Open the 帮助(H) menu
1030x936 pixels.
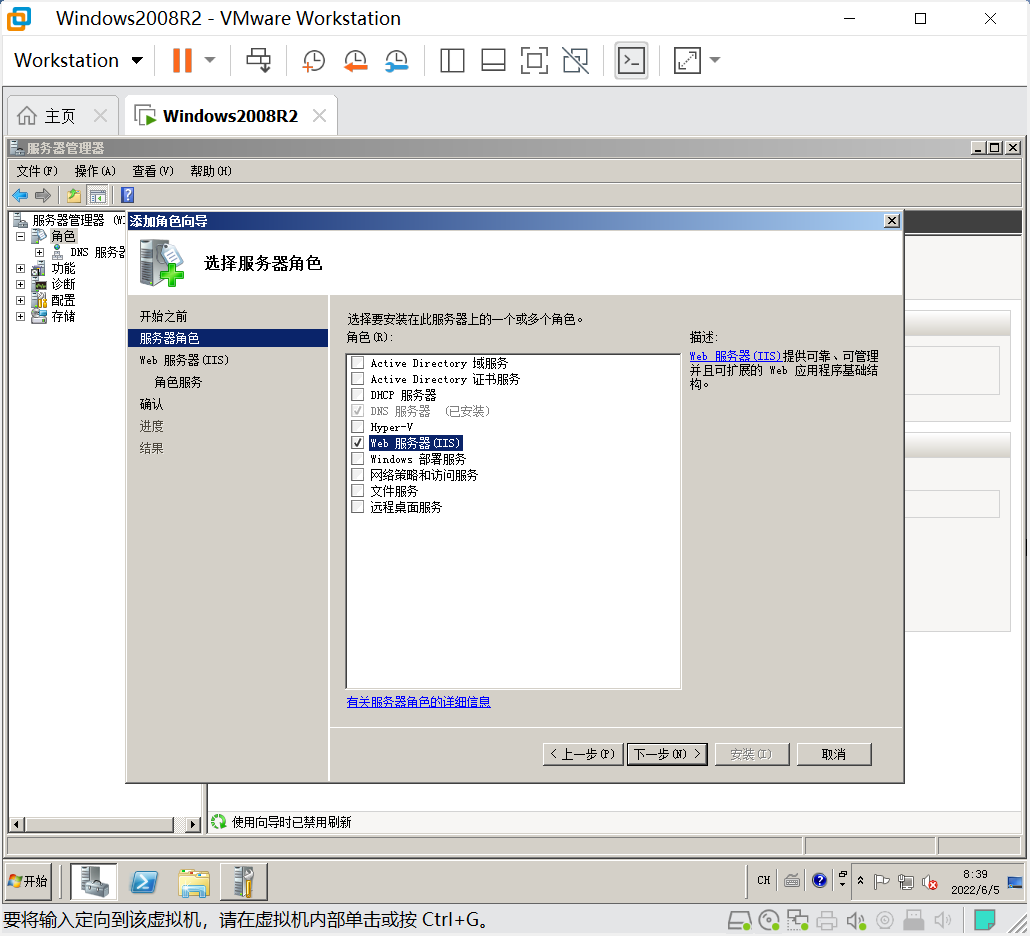click(211, 171)
